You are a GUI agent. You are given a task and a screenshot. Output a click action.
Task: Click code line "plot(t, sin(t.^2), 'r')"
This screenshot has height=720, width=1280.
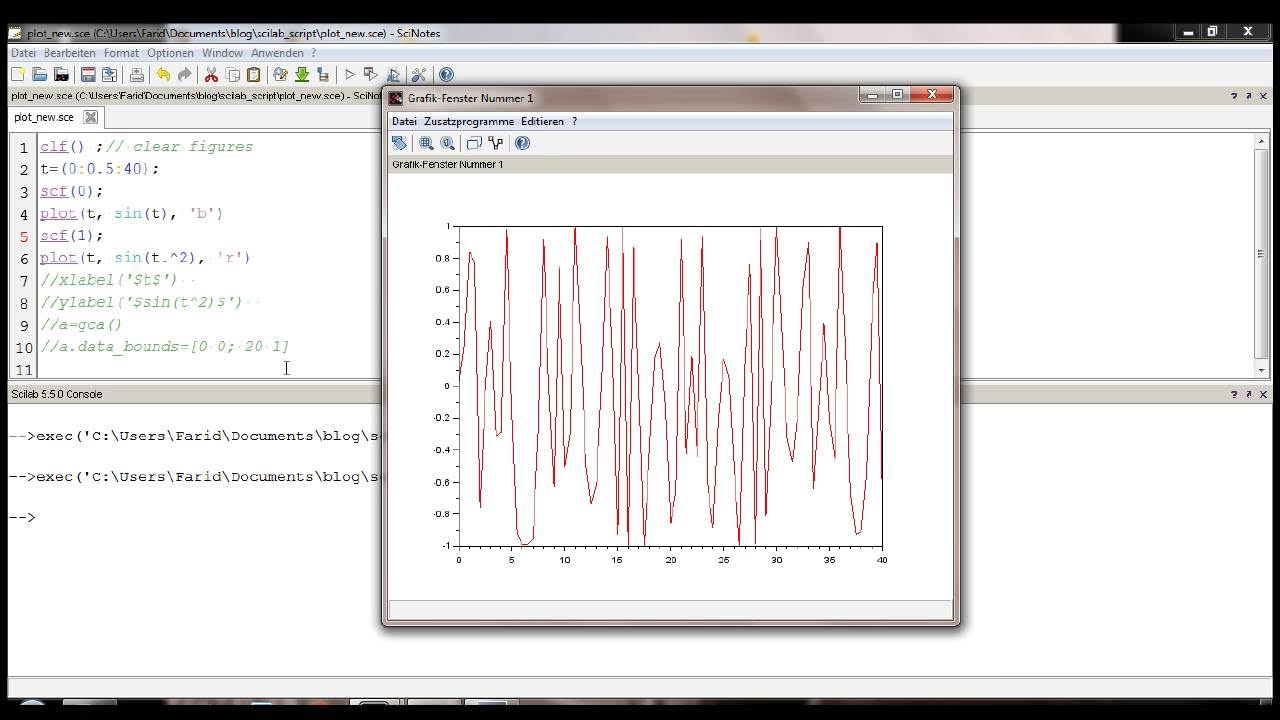[x=145, y=257]
